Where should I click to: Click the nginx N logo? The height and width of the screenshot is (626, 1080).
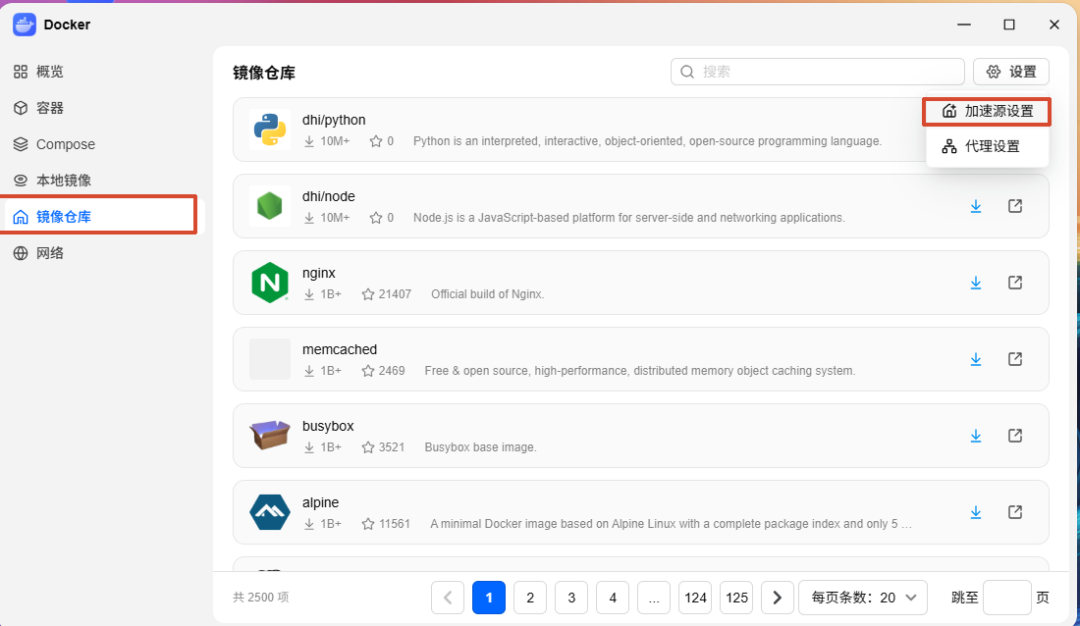[269, 282]
